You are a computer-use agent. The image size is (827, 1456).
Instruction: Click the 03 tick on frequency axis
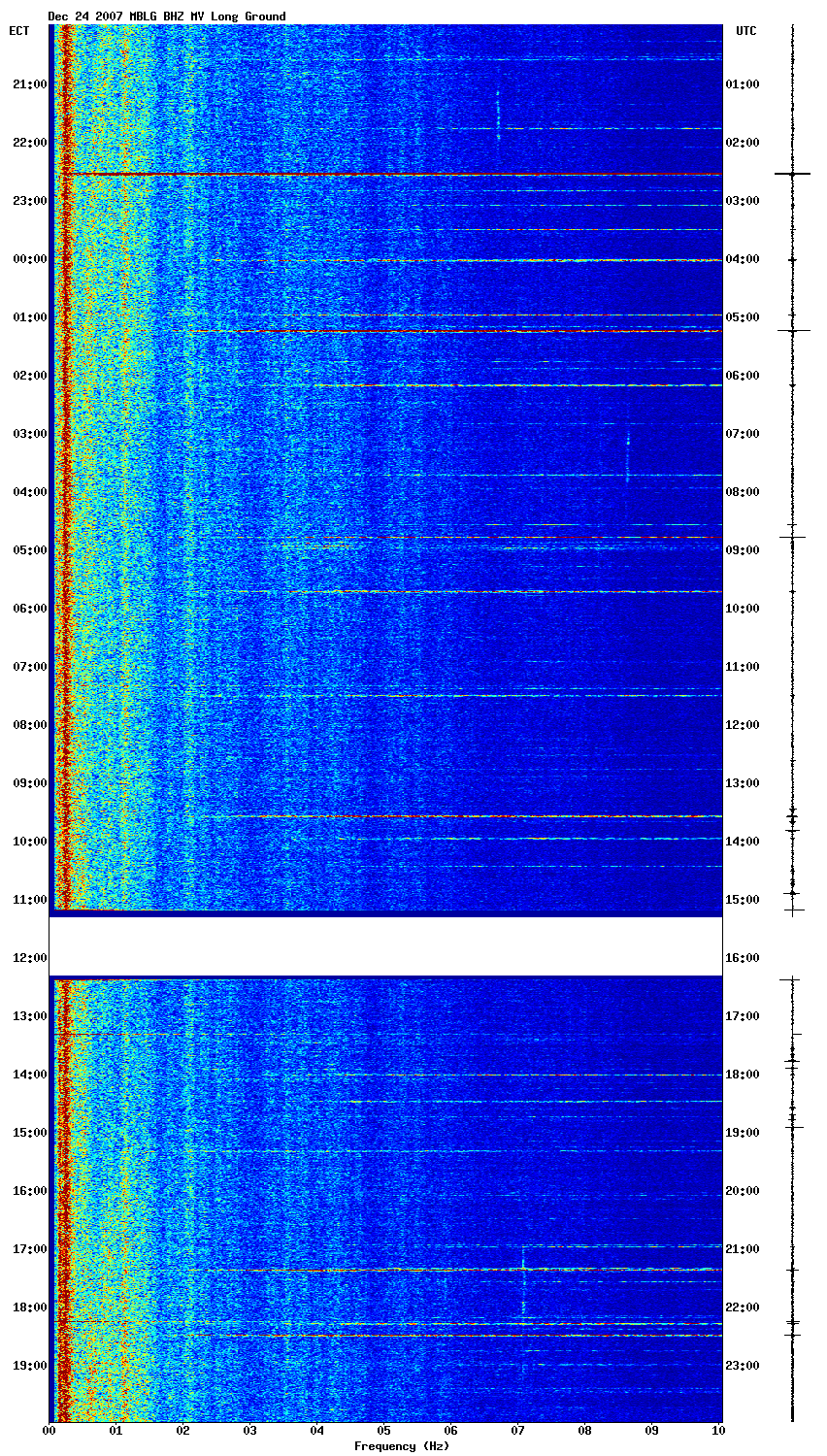[249, 1431]
